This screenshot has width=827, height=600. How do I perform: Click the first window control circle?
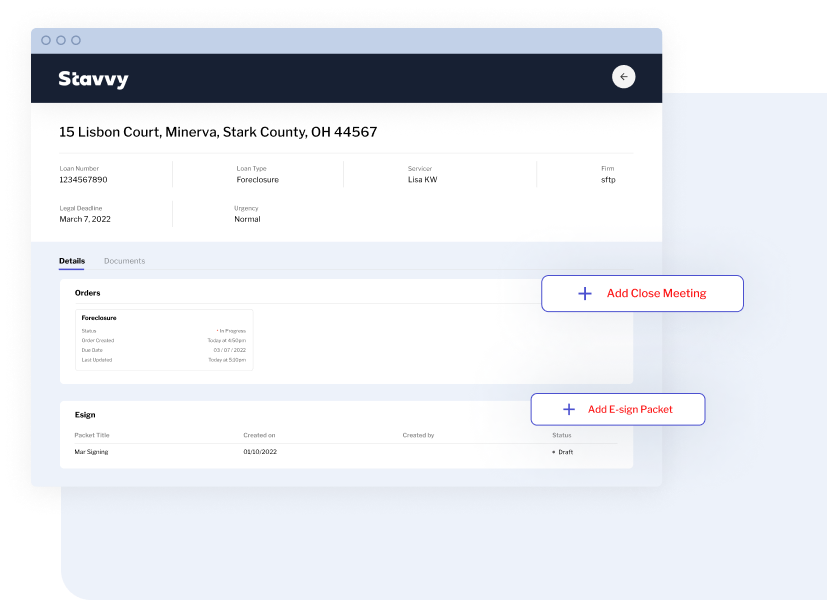point(46,40)
